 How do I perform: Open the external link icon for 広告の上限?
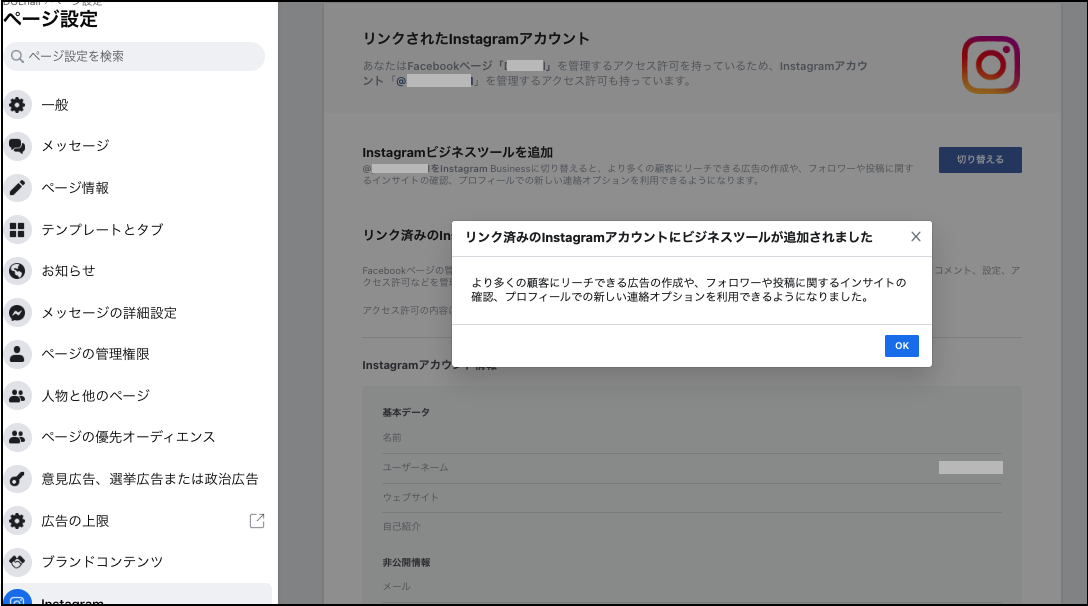click(x=257, y=521)
